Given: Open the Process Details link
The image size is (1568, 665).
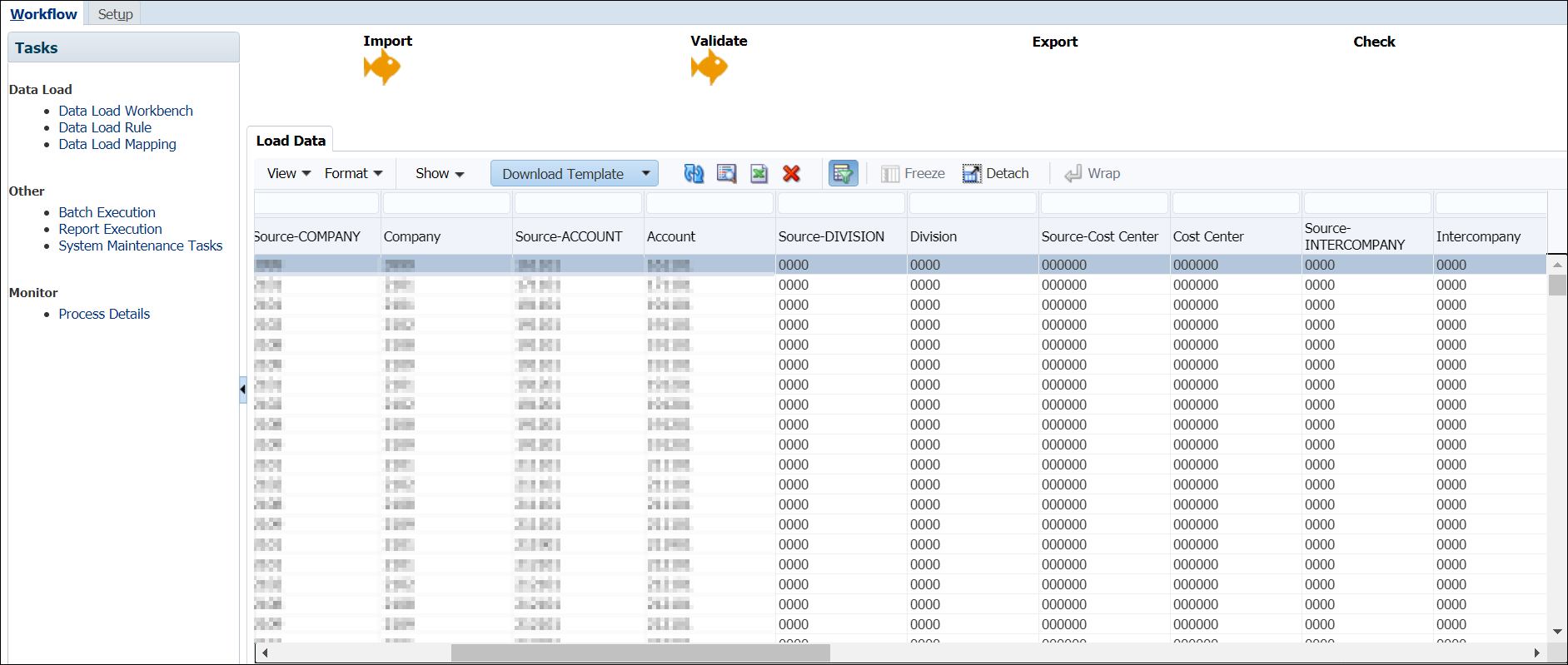Looking at the screenshot, I should tap(104, 314).
